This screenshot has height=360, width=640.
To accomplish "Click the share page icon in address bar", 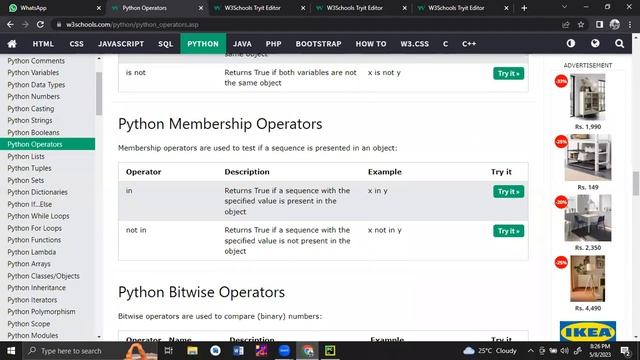I will [x=566, y=24].
